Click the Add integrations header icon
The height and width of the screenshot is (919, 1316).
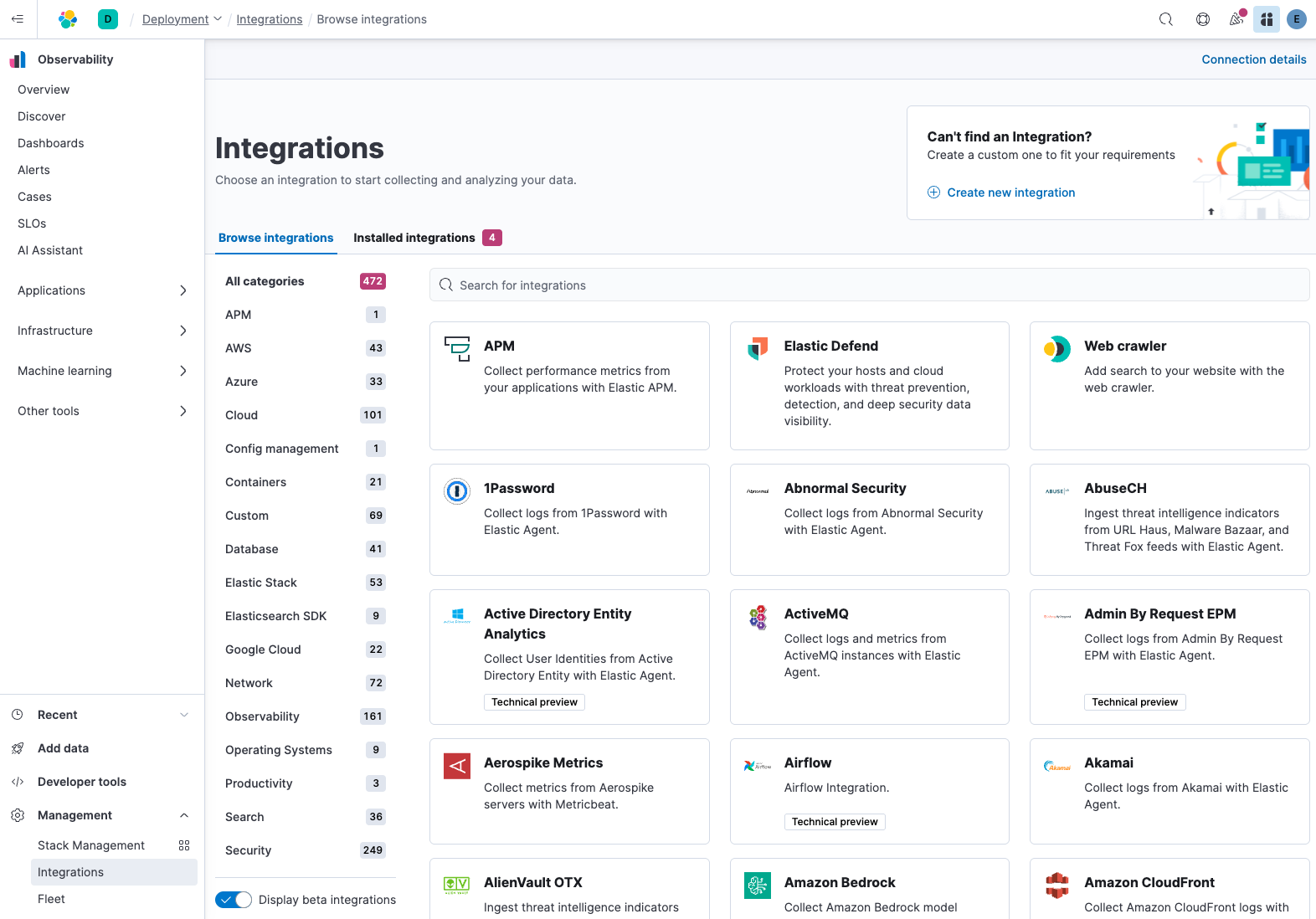(1267, 18)
